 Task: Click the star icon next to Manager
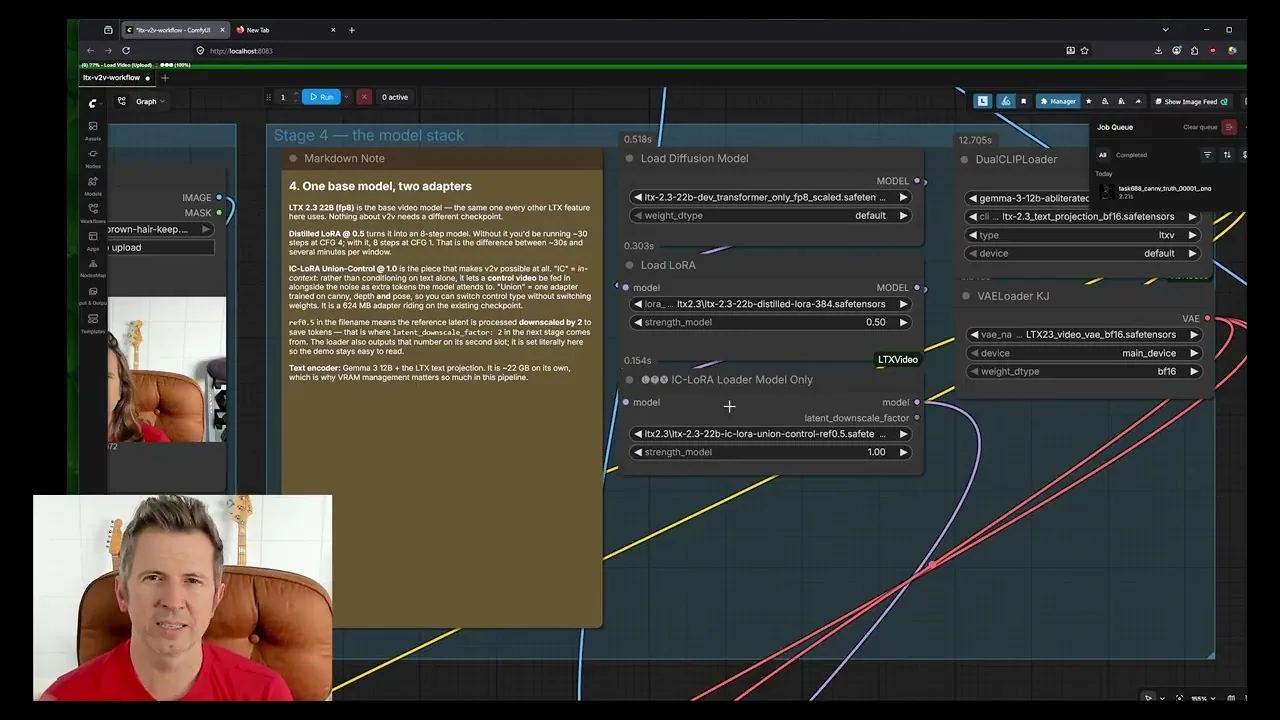point(1089,101)
